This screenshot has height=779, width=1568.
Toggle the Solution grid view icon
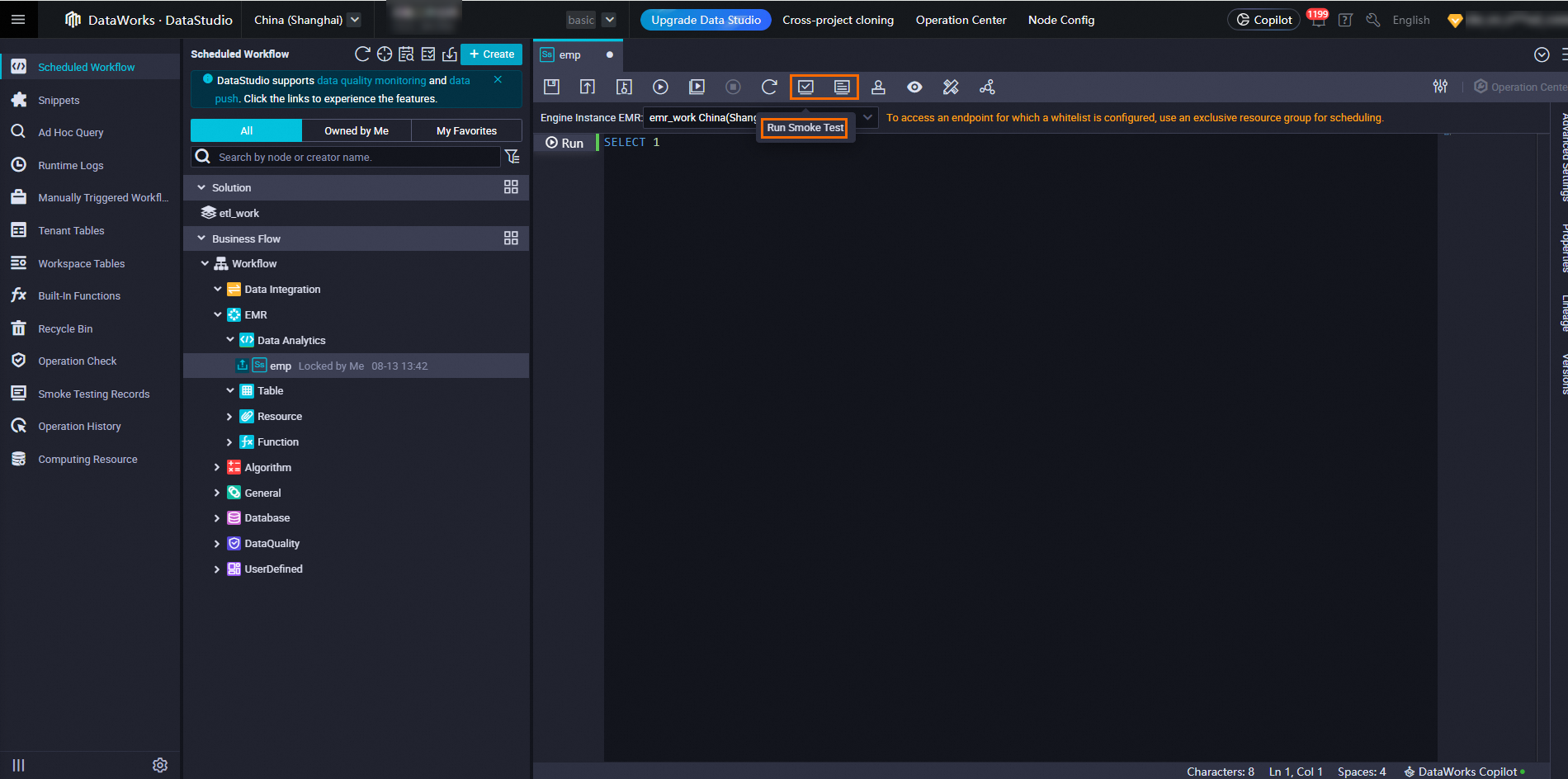click(511, 187)
